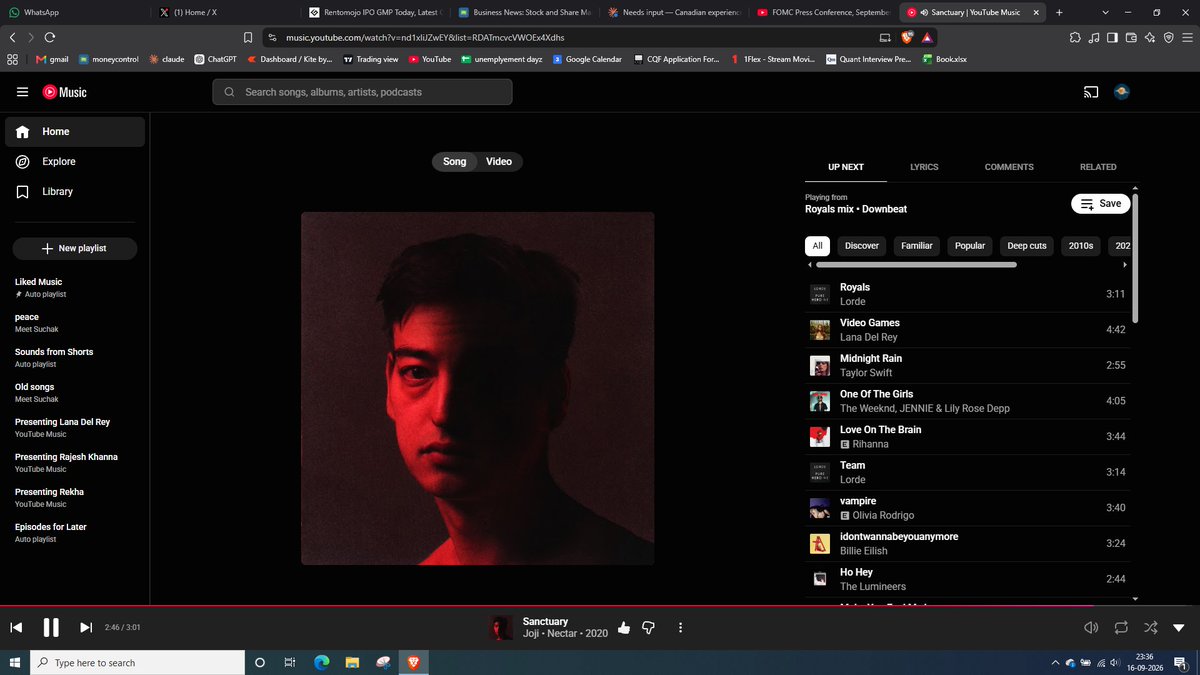
Task: Dislike the song Sanctuary
Action: tap(648, 628)
